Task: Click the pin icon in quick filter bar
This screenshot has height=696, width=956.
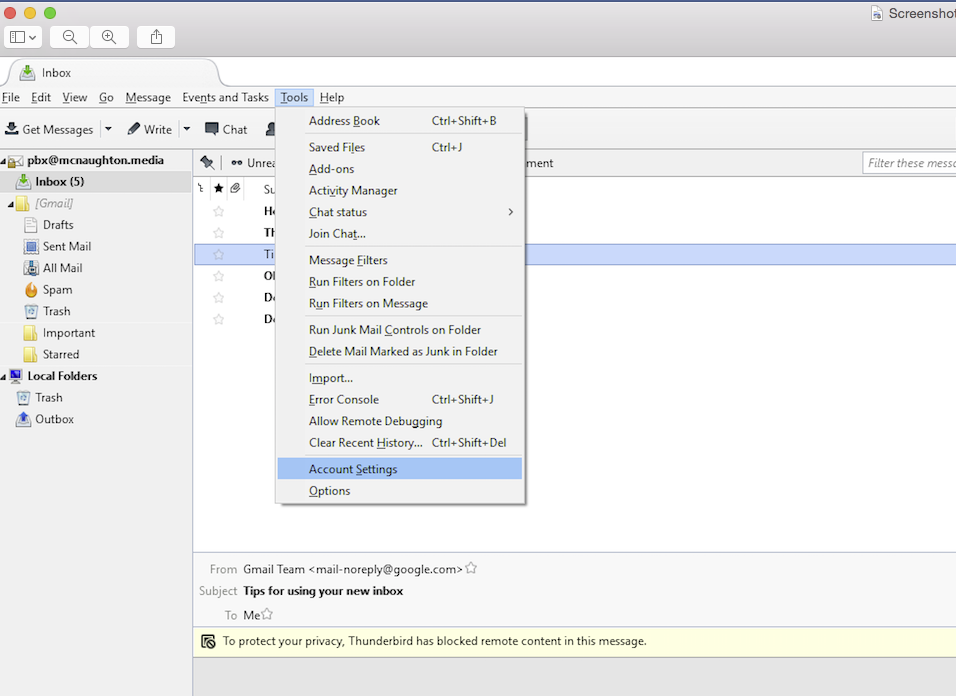Action: pos(207,163)
